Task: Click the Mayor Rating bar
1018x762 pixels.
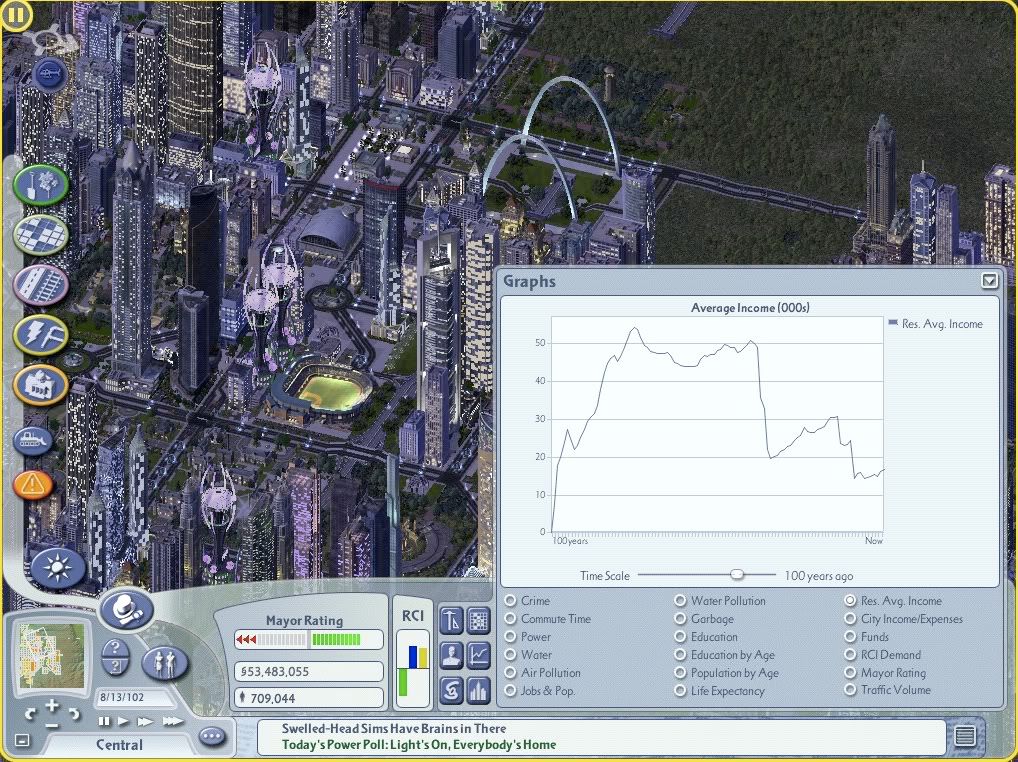Action: pos(308,639)
